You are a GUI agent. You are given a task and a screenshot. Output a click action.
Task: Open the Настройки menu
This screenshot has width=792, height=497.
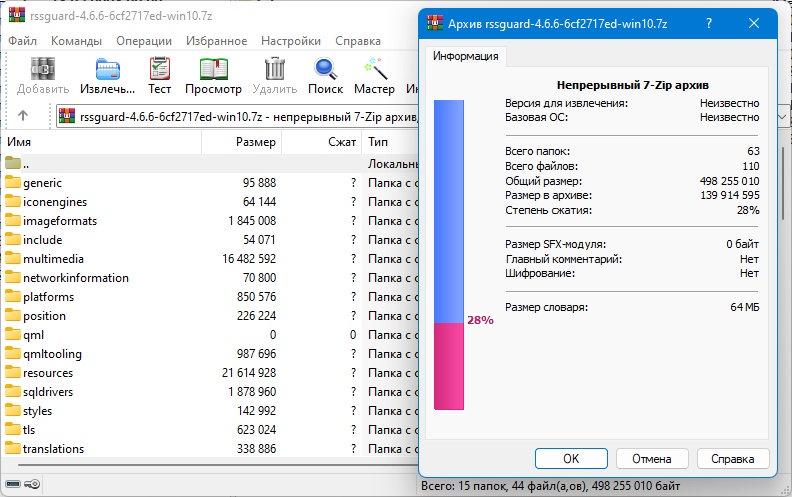click(x=290, y=41)
